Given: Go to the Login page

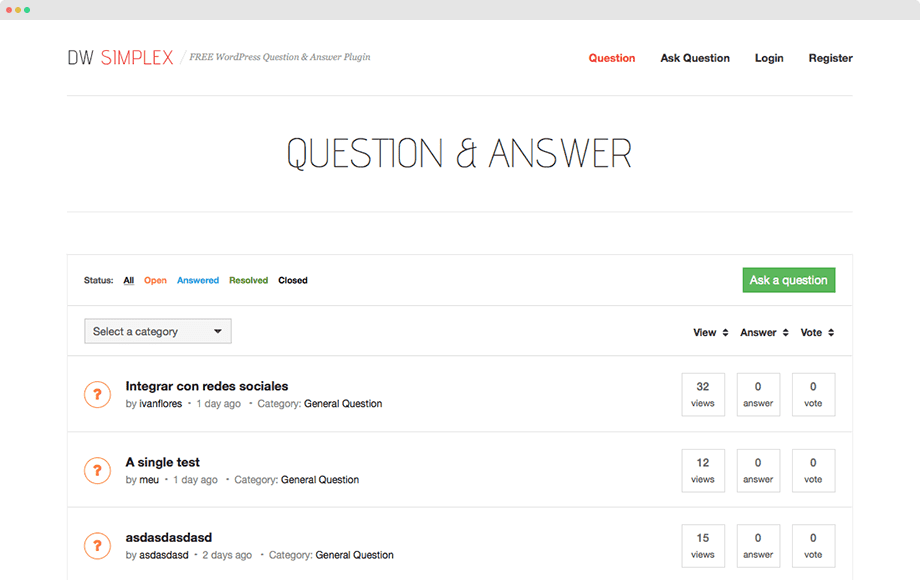Looking at the screenshot, I should (769, 58).
